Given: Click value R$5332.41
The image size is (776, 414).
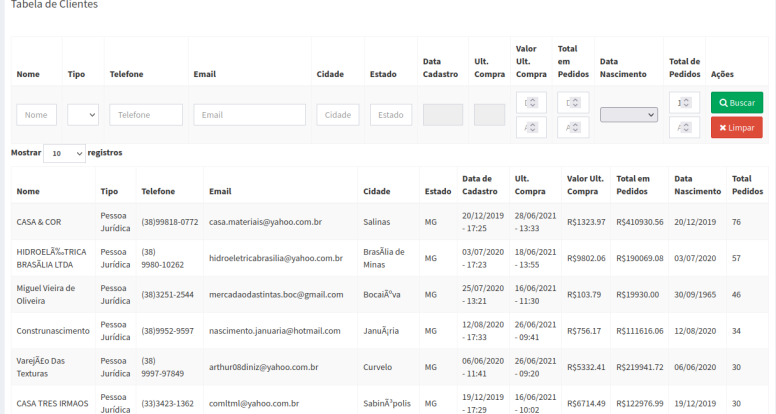Looking at the screenshot, I should [586, 367].
